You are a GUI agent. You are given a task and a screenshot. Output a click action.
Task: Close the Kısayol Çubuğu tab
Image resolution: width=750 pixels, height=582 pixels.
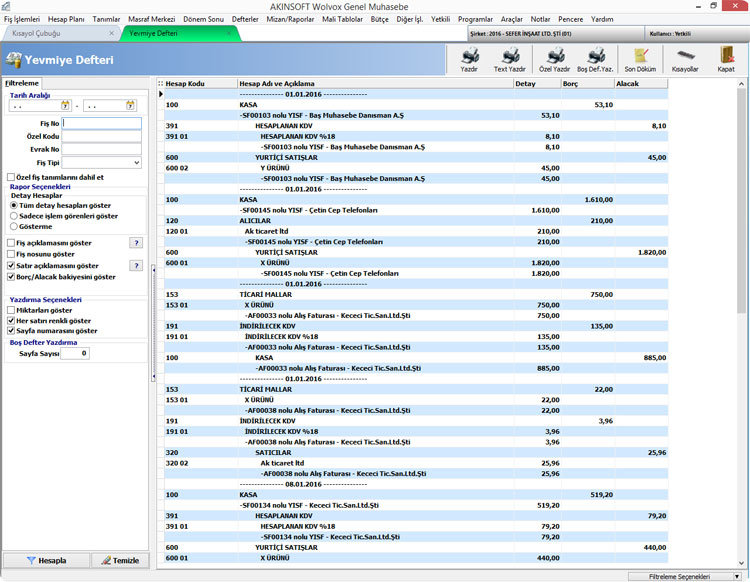tap(111, 33)
